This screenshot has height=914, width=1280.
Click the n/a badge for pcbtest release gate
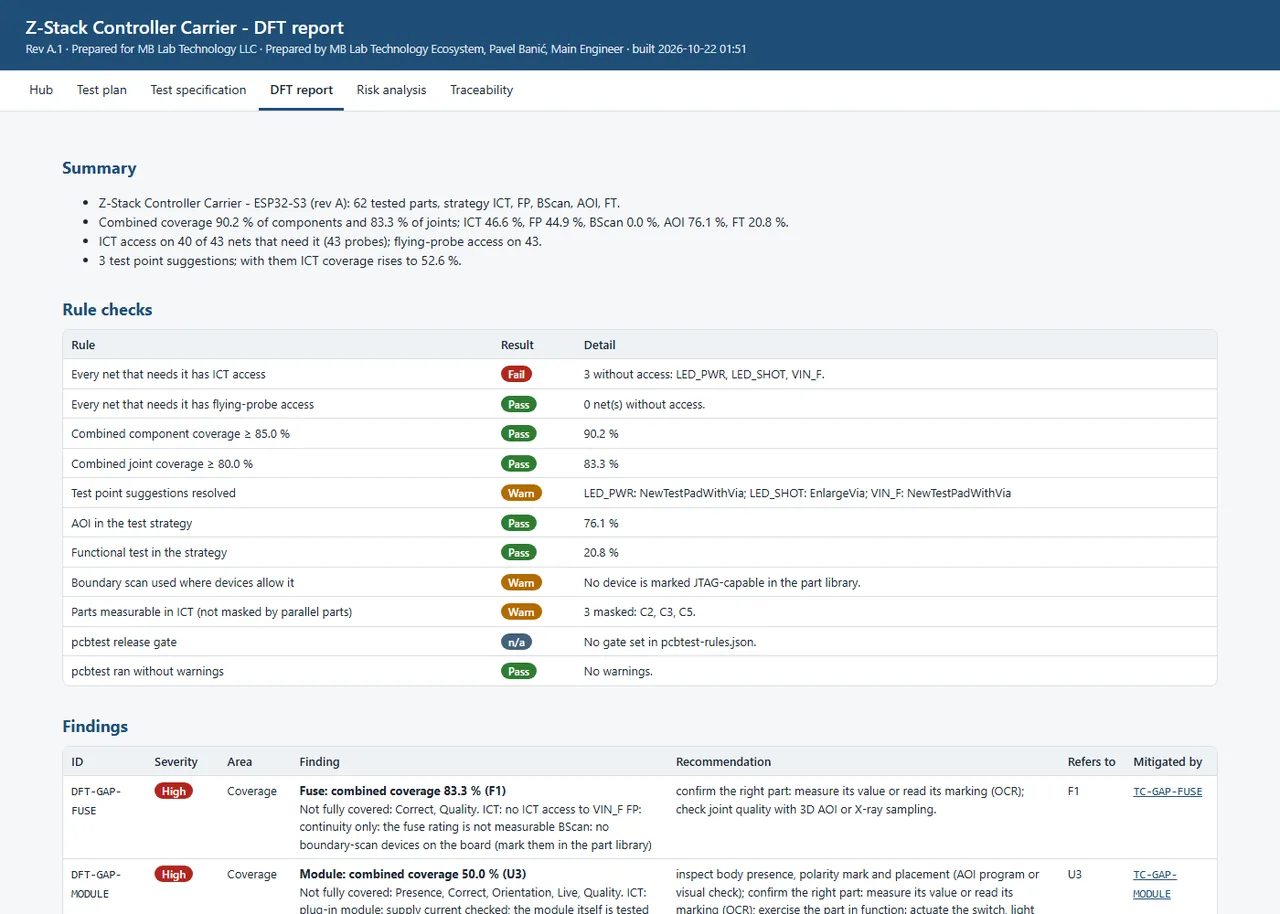click(517, 642)
